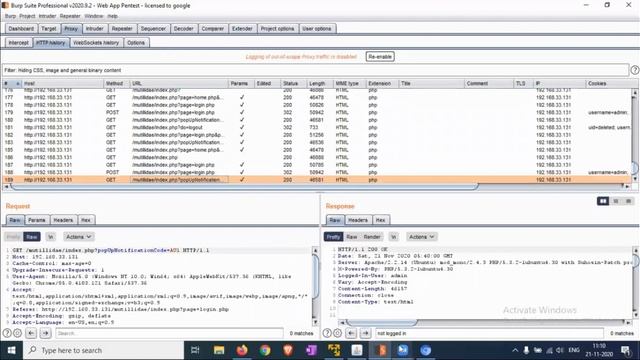Open response search settings gear icon

coord(337,333)
